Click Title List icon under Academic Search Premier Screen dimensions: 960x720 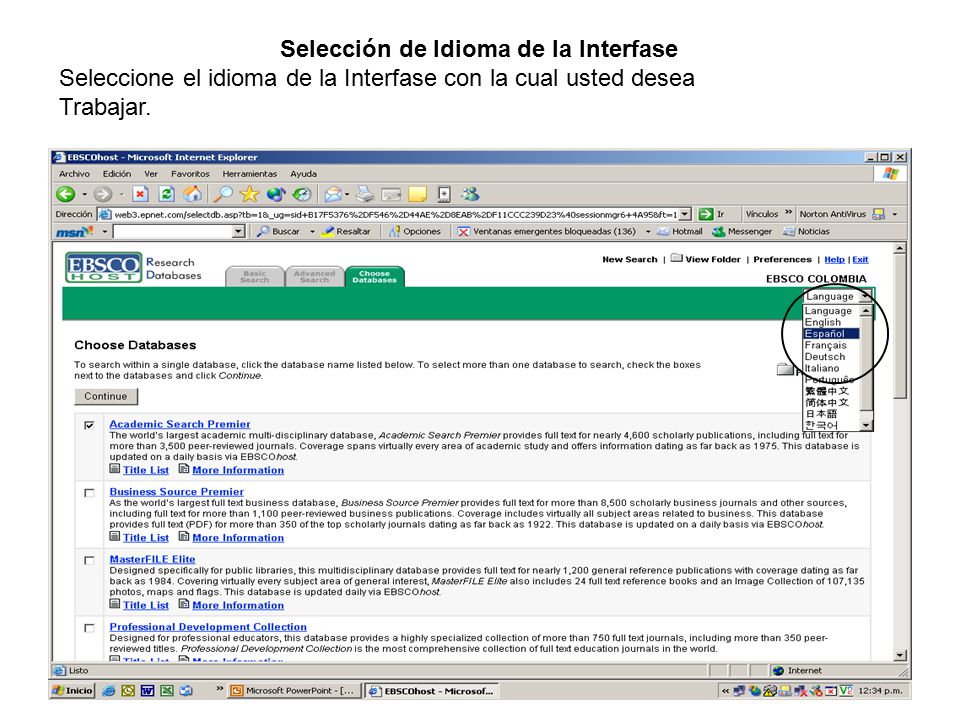coord(114,469)
